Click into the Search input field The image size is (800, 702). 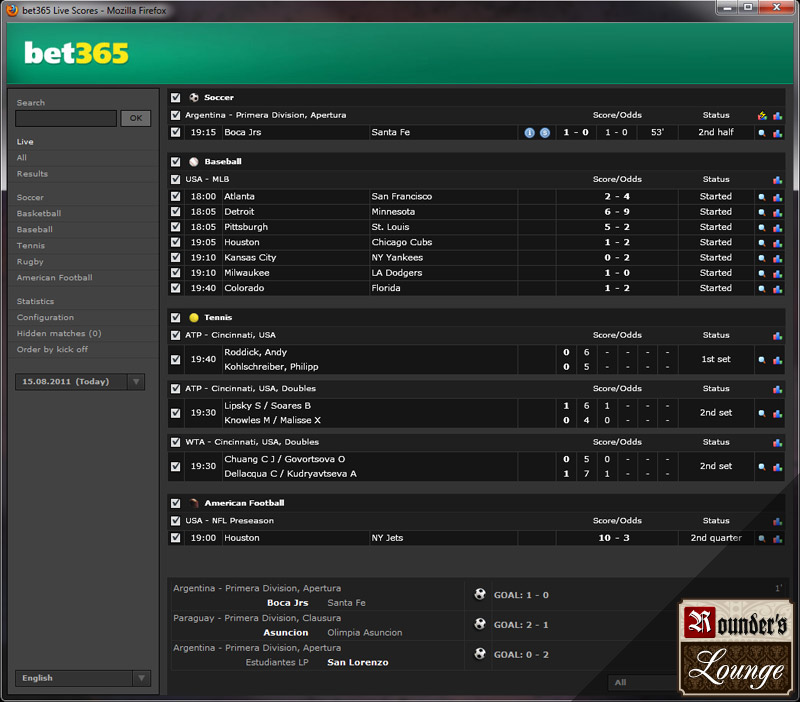pyautogui.click(x=66, y=118)
